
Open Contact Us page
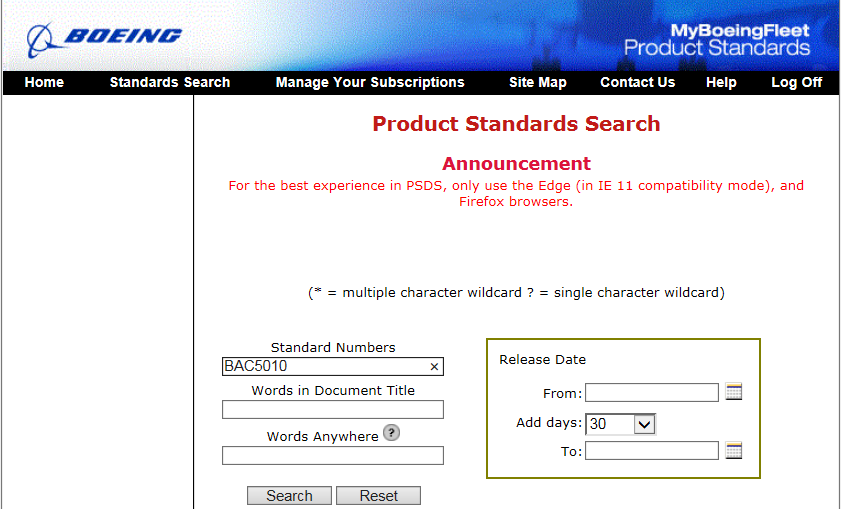(638, 83)
